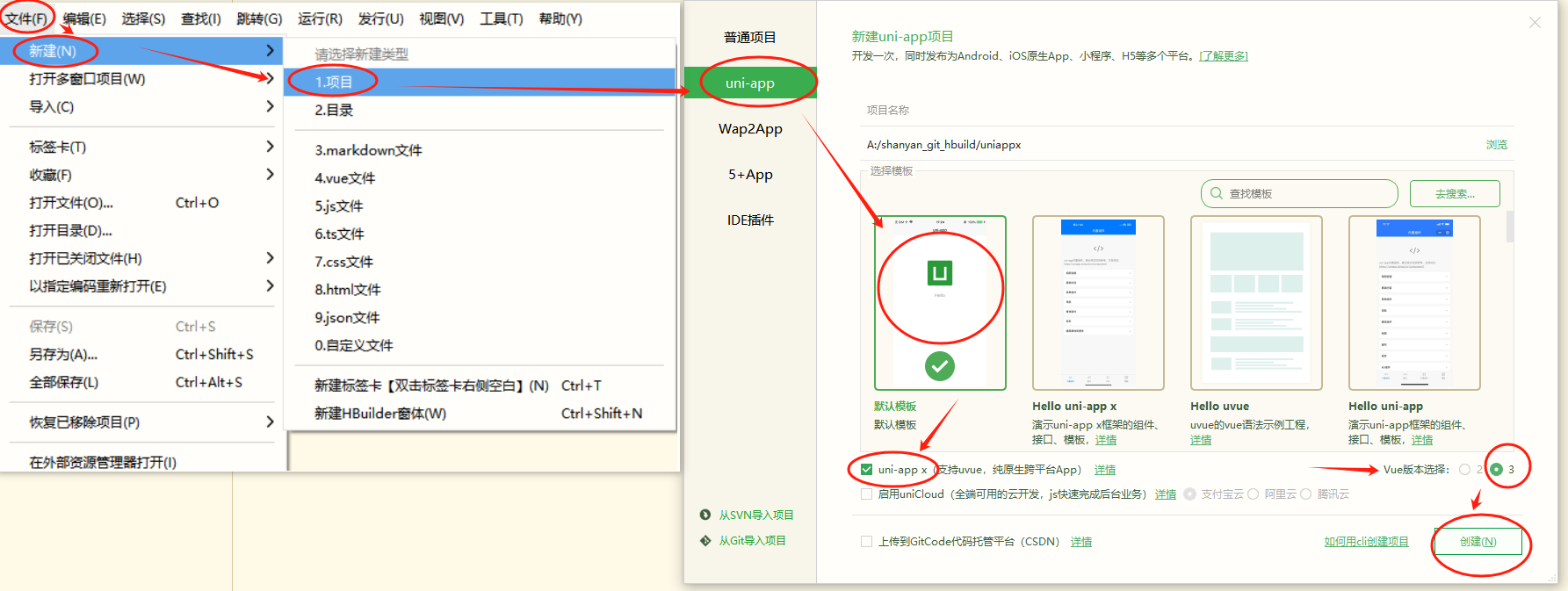The height and width of the screenshot is (591, 1568).
Task: Open the 运行(R) menu
Action: (x=320, y=18)
